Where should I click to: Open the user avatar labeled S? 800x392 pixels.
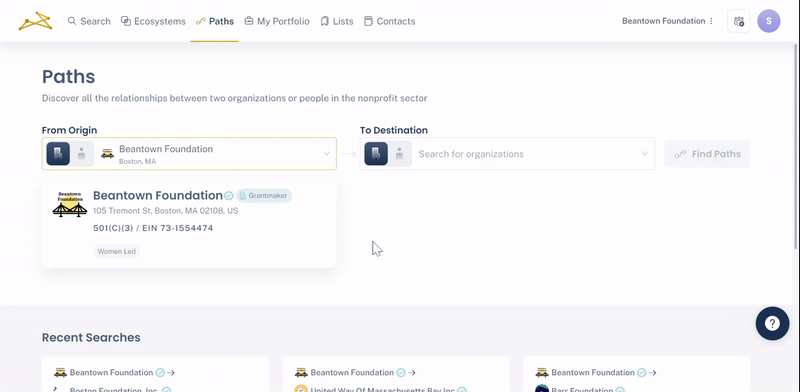[x=769, y=21]
